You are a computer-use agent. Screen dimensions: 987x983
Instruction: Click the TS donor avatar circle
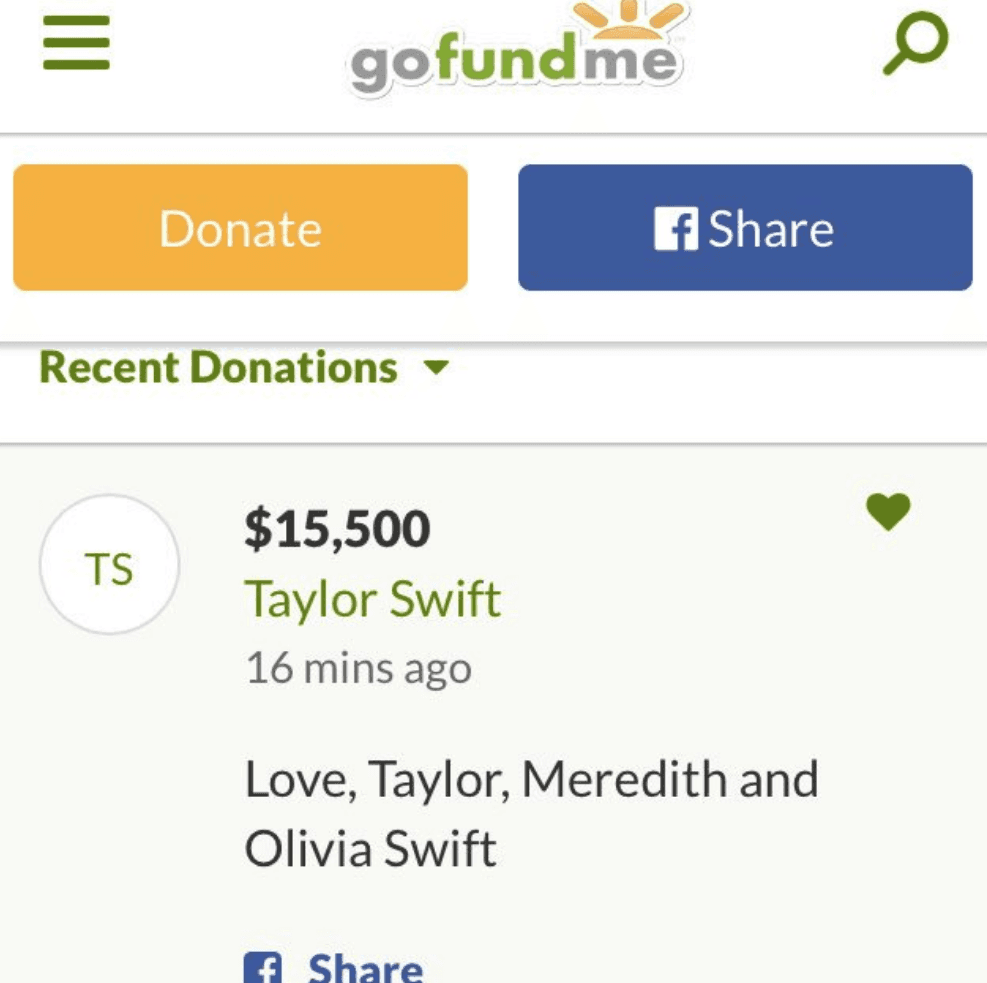(109, 565)
